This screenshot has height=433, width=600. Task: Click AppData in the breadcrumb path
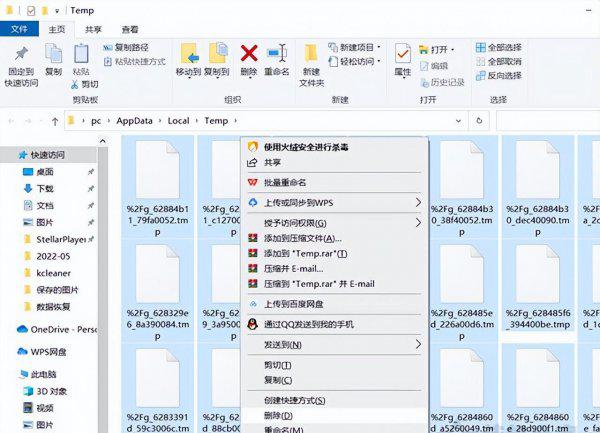[134, 121]
